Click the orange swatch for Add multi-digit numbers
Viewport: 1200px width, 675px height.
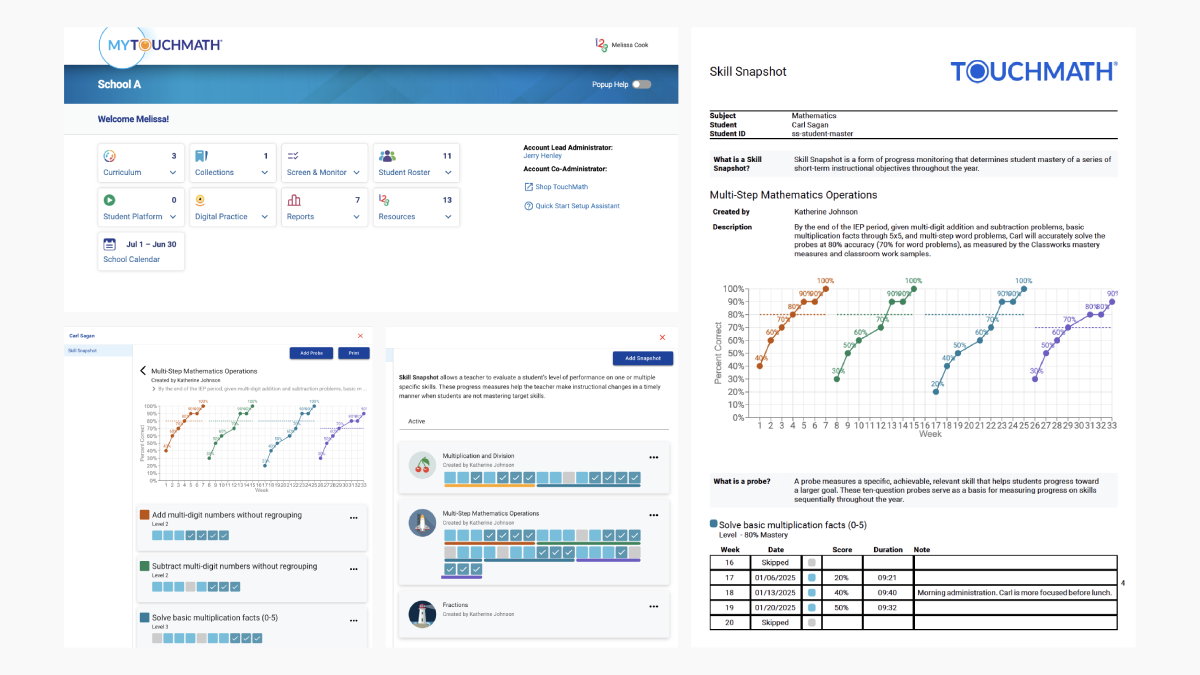click(144, 515)
